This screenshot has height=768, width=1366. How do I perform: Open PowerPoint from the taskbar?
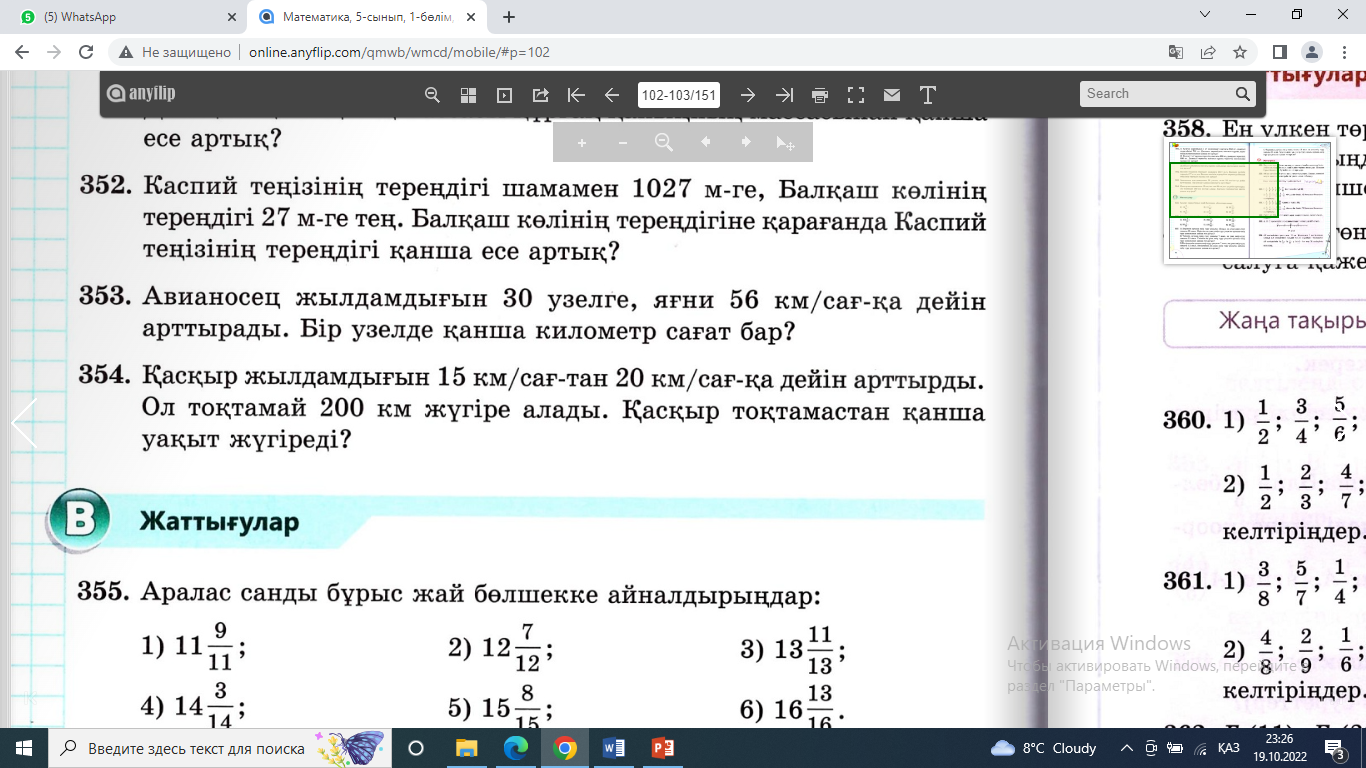(x=663, y=748)
